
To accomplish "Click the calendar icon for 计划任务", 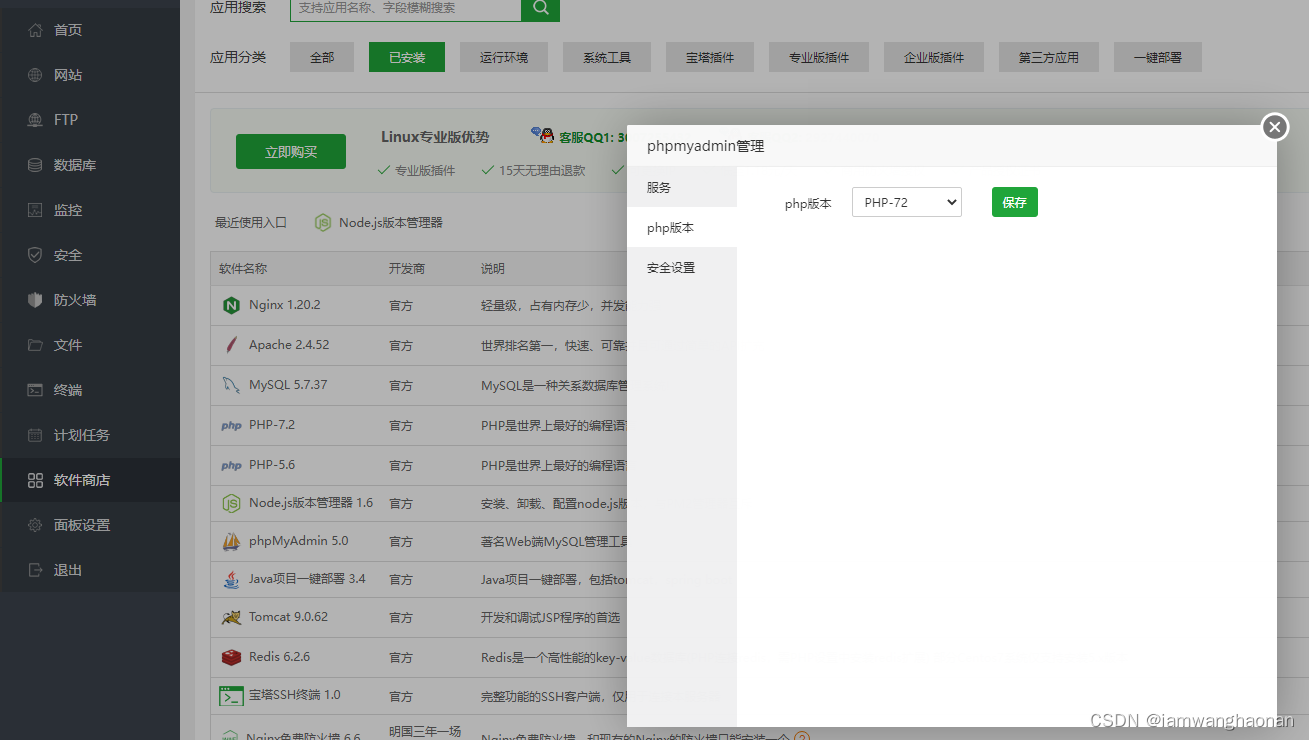I will 35,435.
